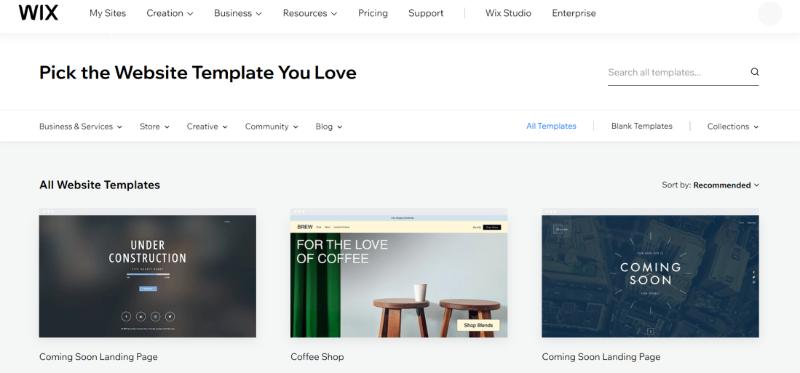800x373 pixels.
Task: Open the dark blue Coming Soon thumbnail
Action: (651, 273)
